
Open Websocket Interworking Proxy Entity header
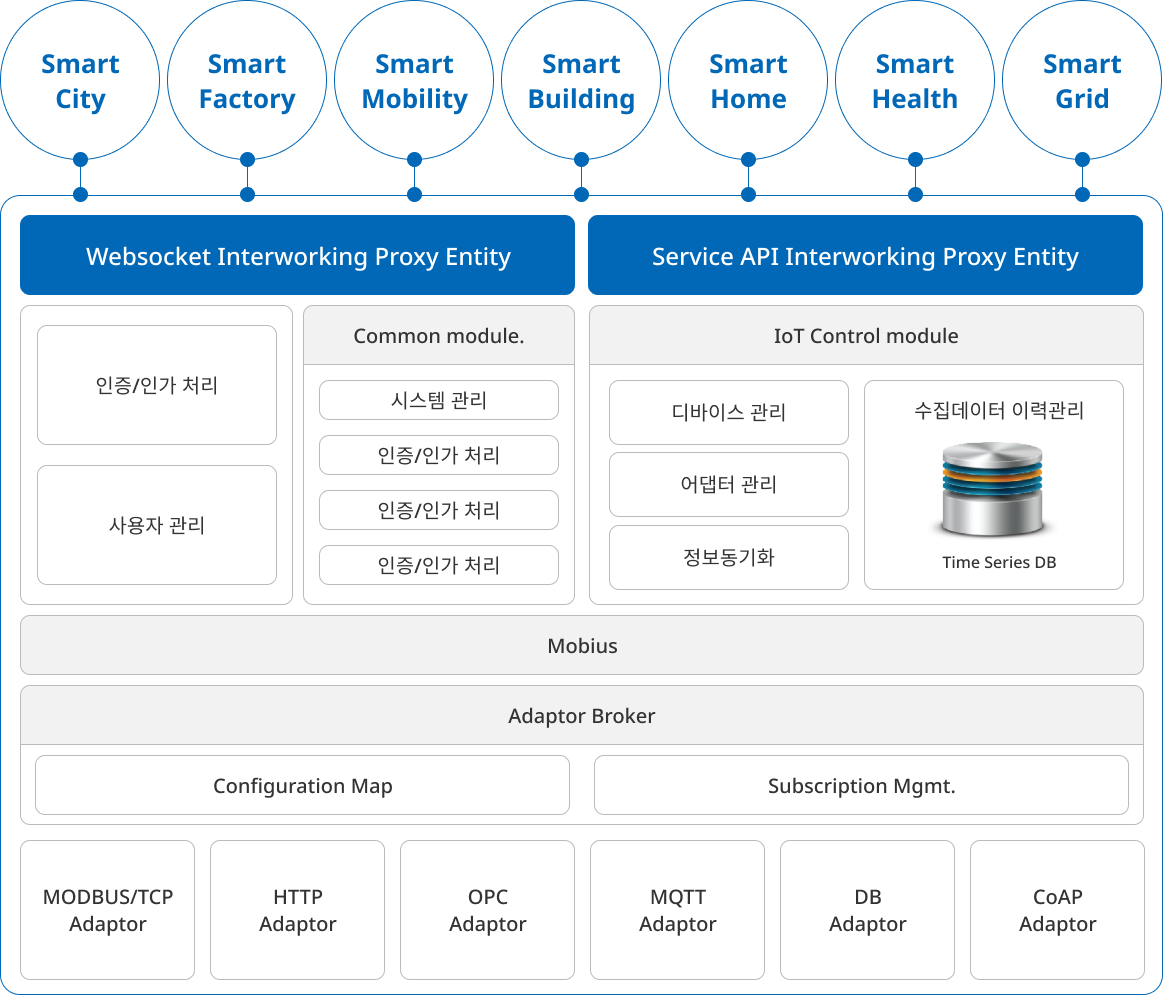pyautogui.click(x=298, y=256)
